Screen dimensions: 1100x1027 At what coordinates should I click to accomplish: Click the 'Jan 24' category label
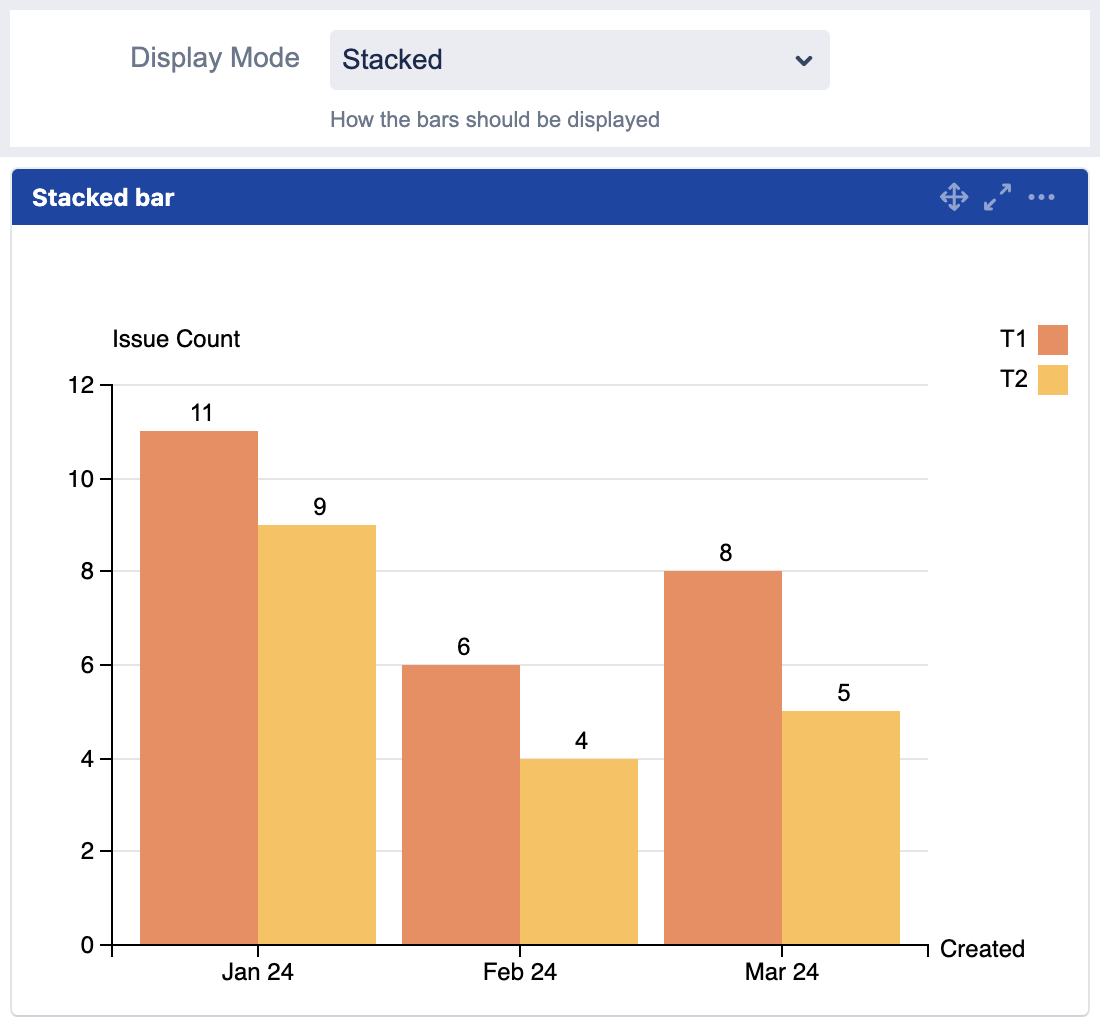pyautogui.click(x=257, y=971)
